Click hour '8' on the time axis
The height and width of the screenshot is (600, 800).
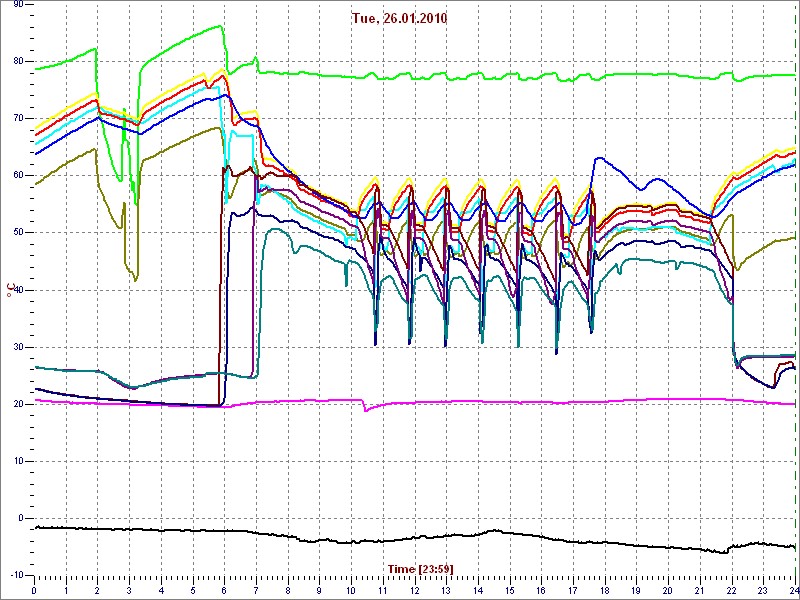pyautogui.click(x=288, y=589)
